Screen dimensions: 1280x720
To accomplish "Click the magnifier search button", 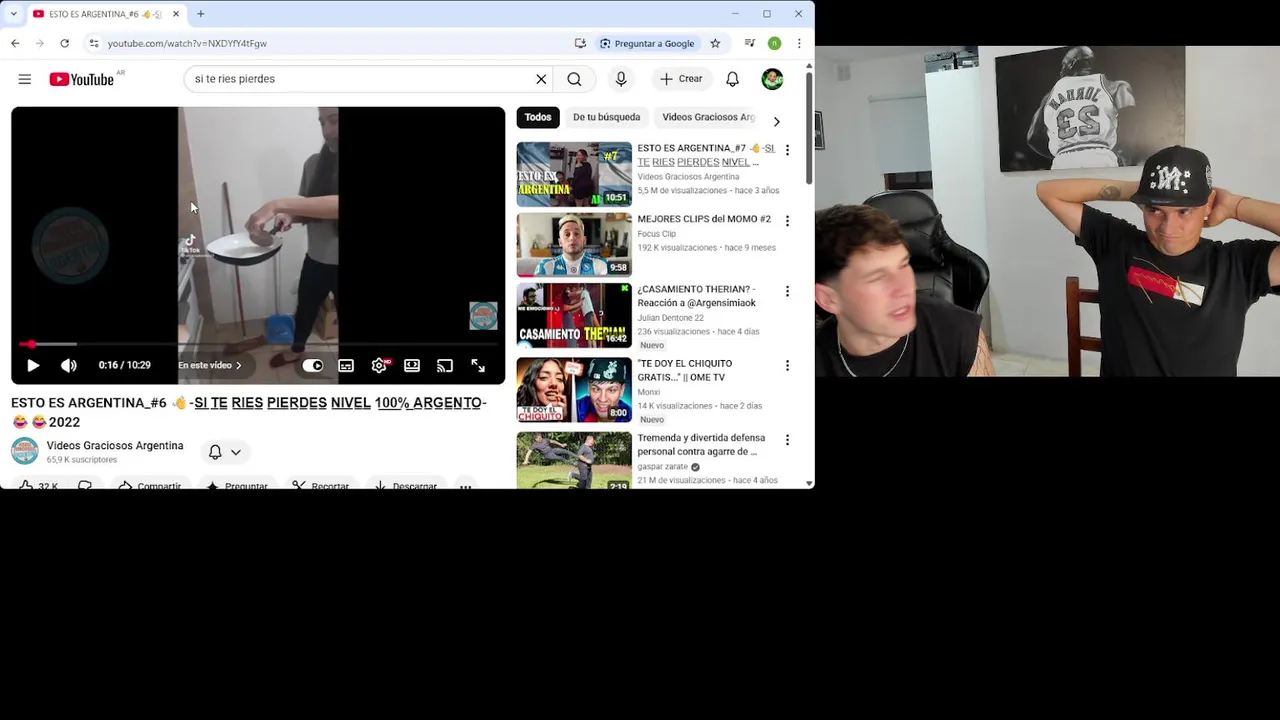I will [574, 79].
